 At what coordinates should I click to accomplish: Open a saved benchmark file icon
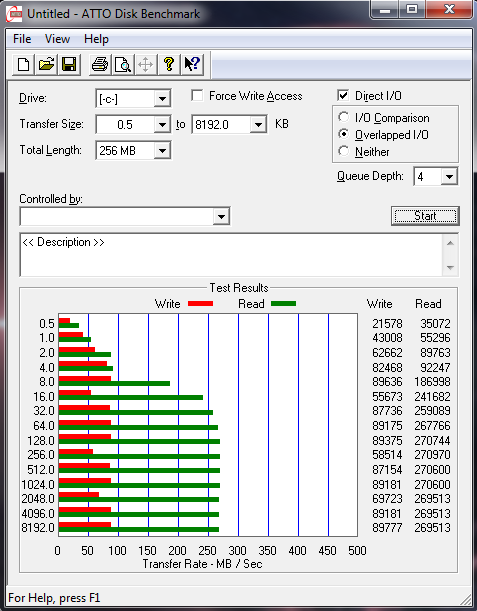[x=46, y=64]
